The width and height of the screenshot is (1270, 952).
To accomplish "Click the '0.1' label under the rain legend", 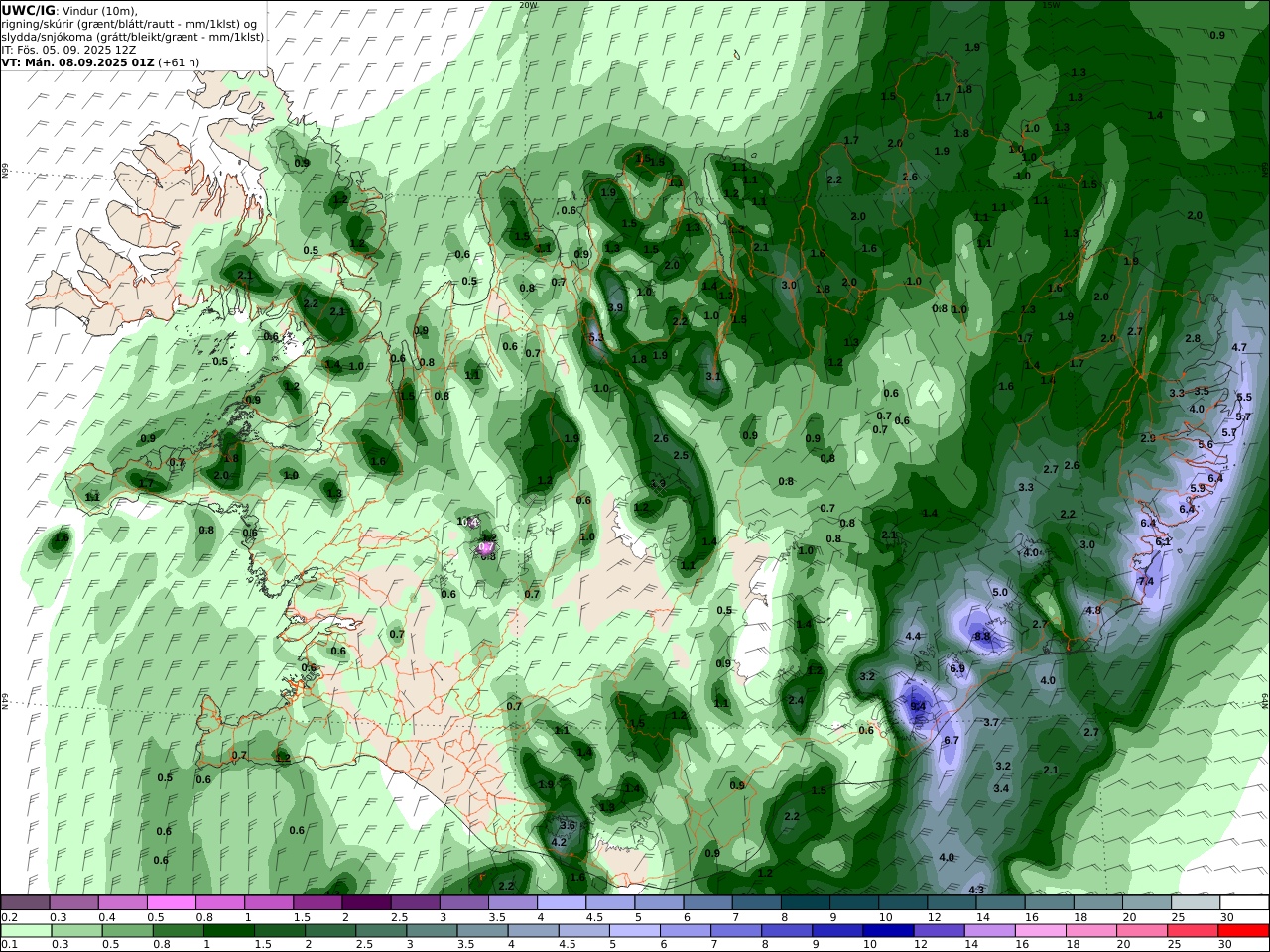I will coord(9,945).
